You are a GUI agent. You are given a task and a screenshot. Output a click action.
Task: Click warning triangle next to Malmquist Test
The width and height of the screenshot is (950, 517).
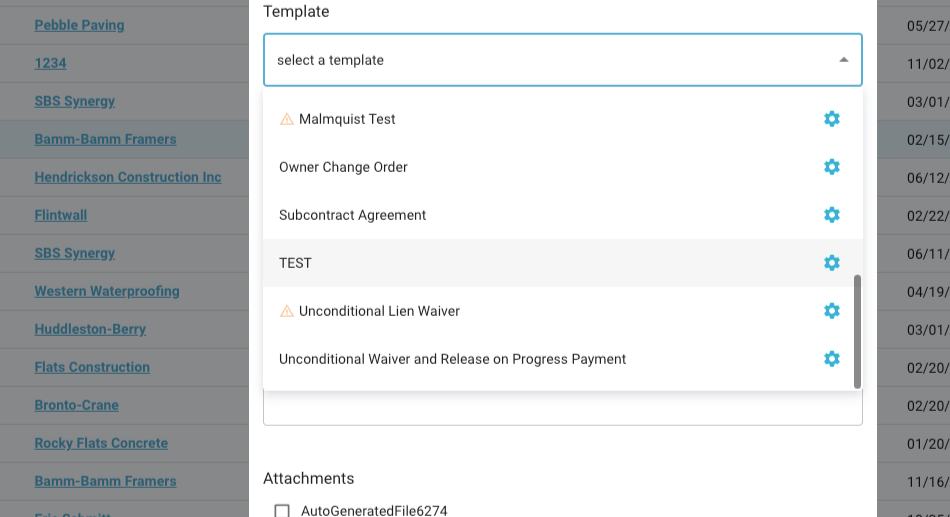click(x=287, y=119)
